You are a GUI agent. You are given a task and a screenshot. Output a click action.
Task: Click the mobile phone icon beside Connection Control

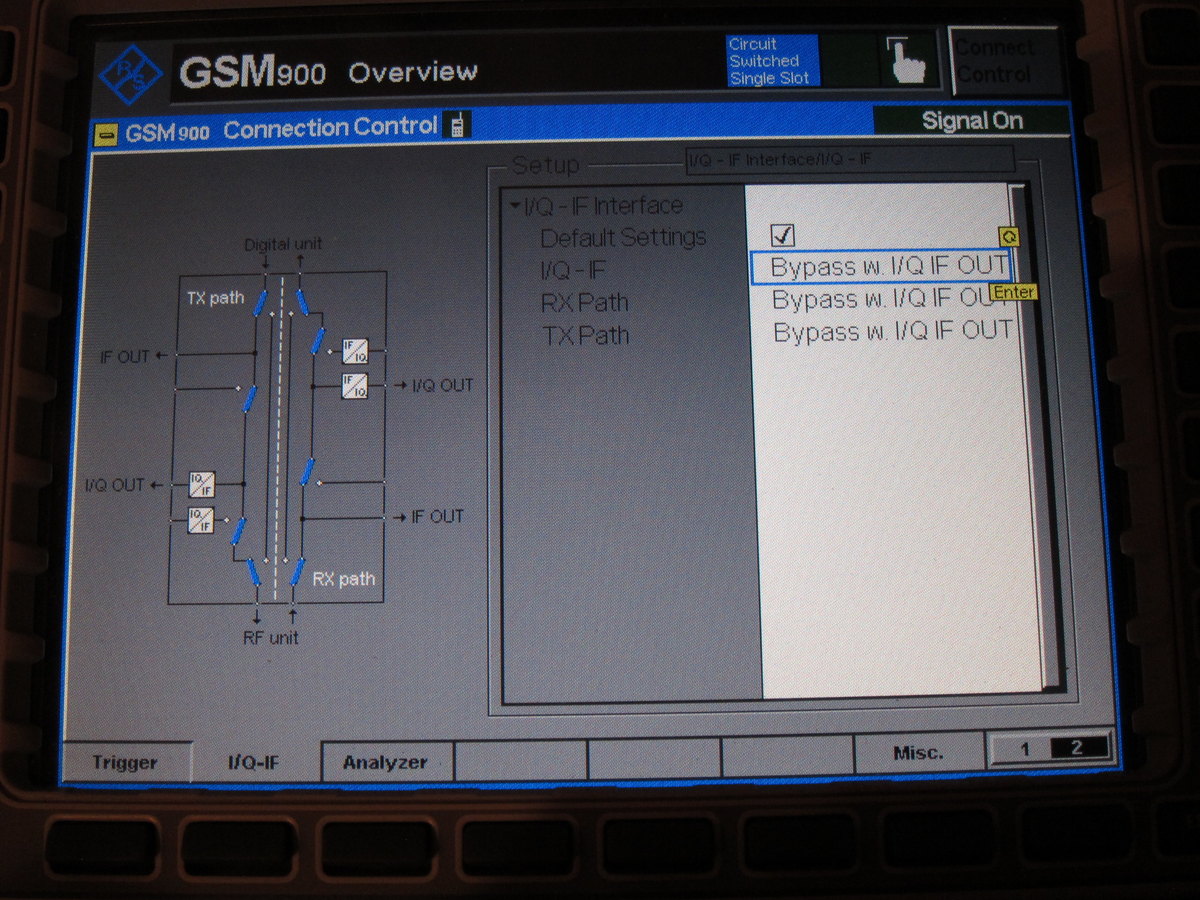pos(457,126)
